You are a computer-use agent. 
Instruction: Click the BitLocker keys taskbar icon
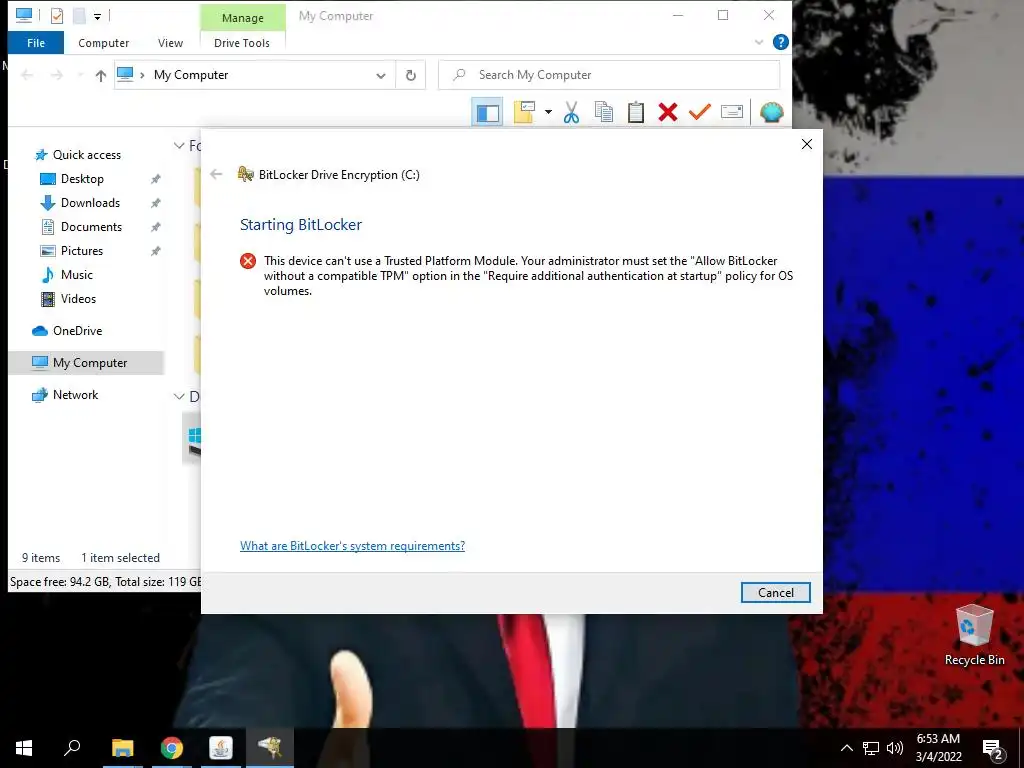coord(270,748)
